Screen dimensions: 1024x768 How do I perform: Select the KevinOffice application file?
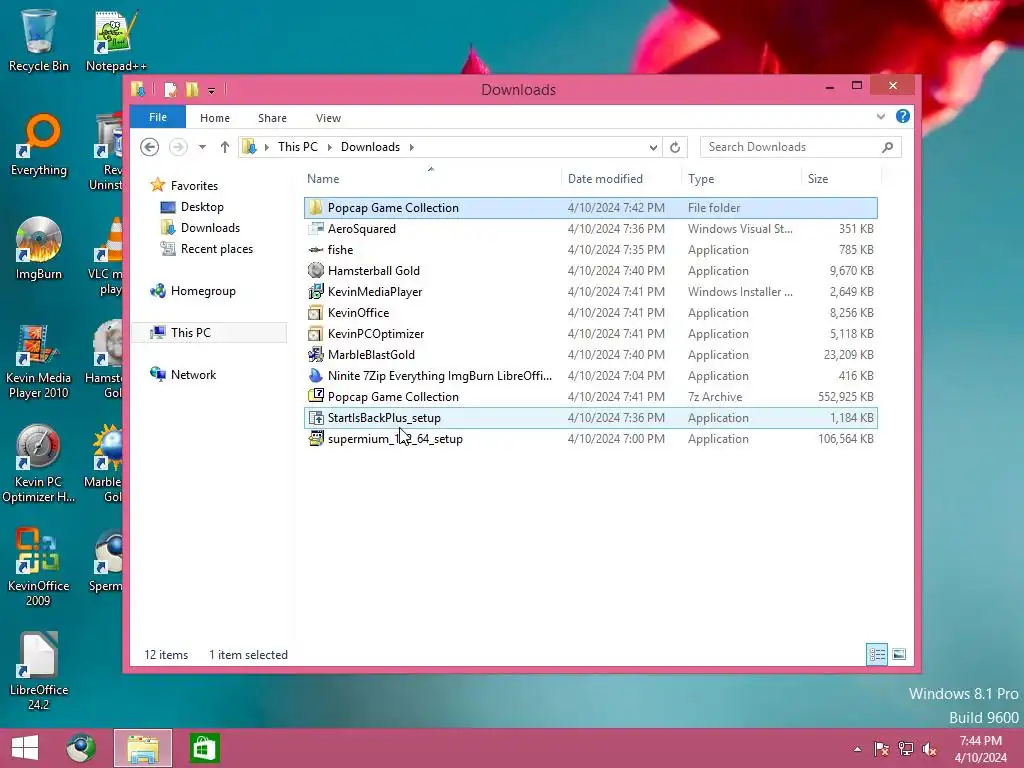[590, 313]
